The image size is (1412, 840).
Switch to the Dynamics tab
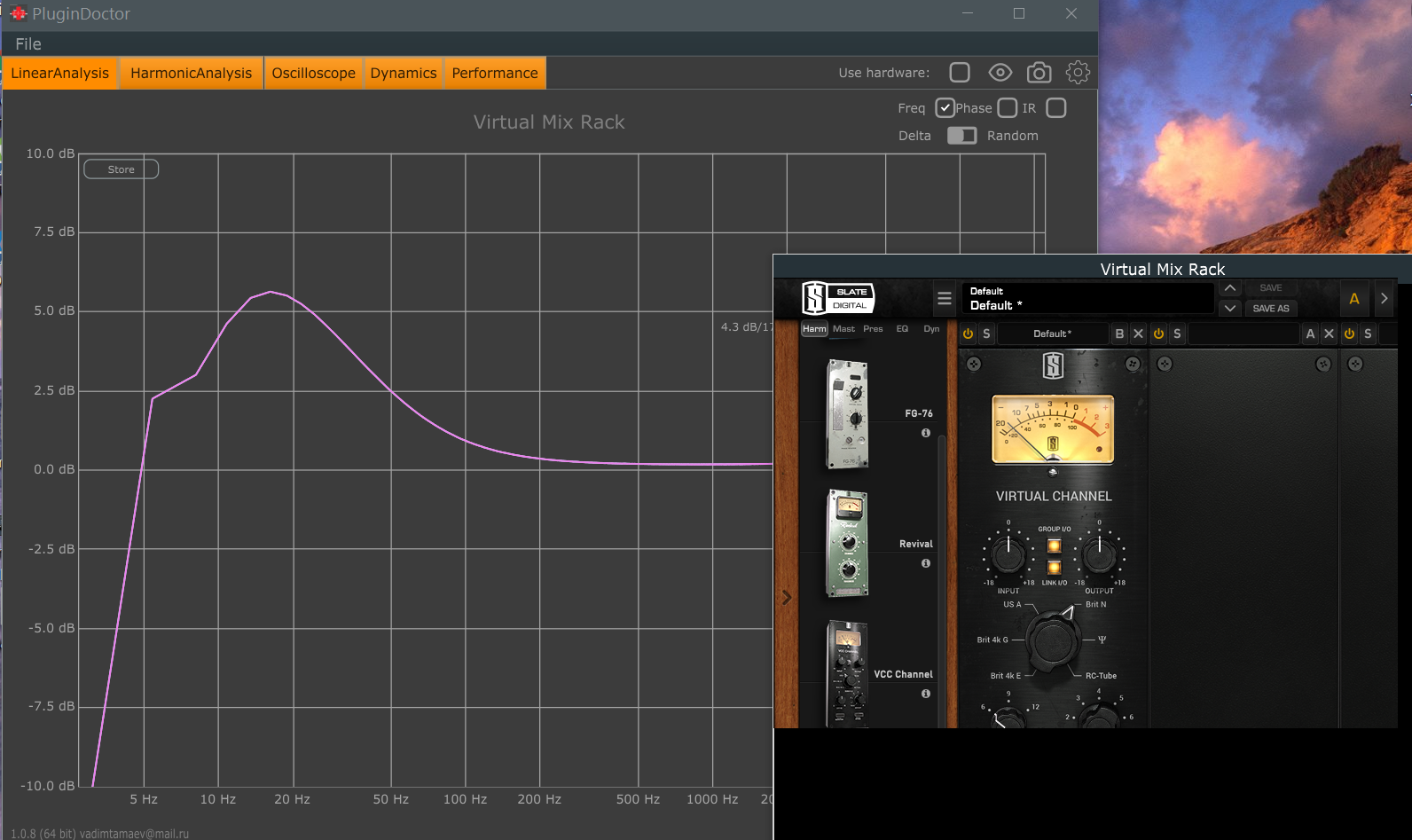pos(404,73)
